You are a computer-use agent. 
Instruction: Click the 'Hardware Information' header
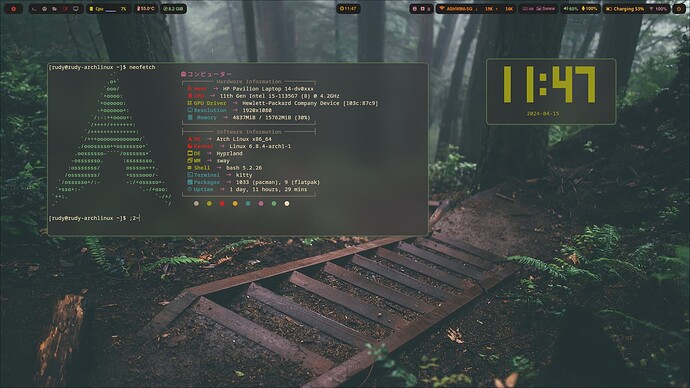[x=249, y=82]
